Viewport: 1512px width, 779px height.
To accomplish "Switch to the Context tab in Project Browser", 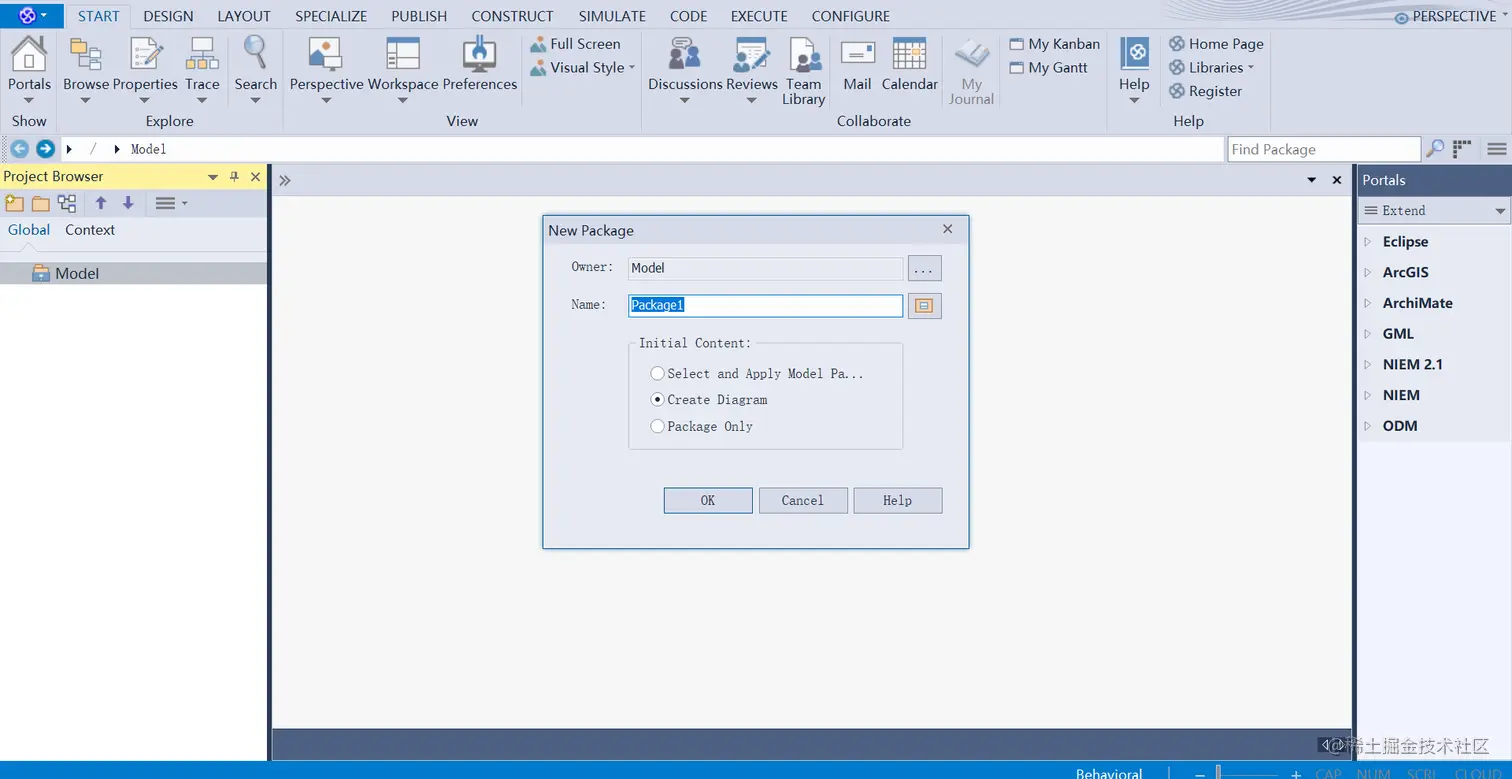I will tap(90, 230).
